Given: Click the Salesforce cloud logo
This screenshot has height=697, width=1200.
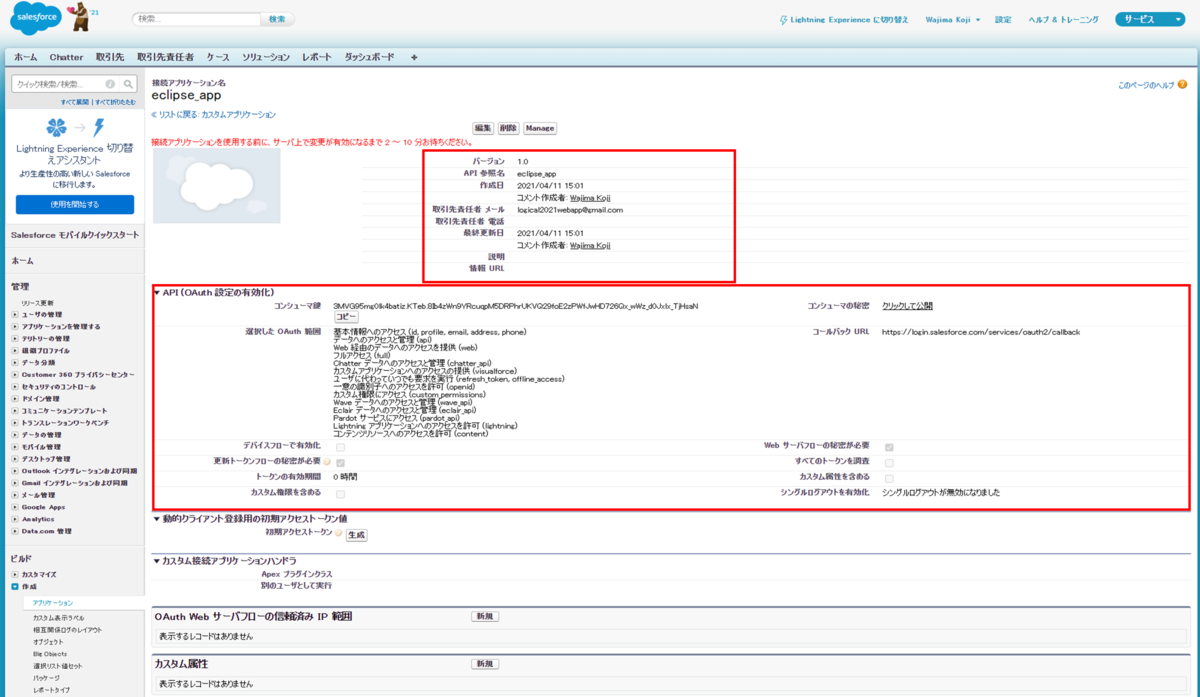Looking at the screenshot, I should point(37,17).
